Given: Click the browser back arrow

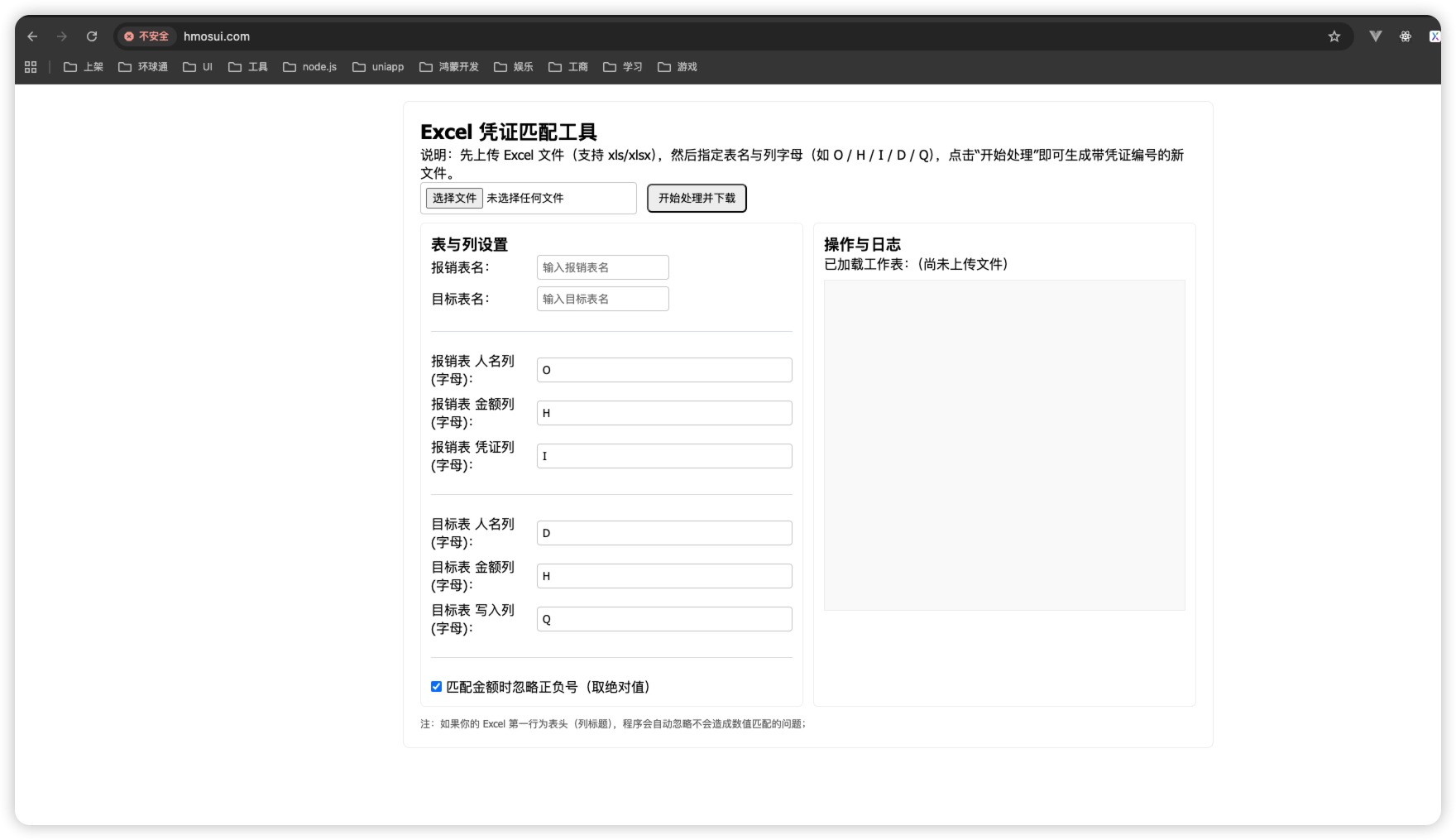Looking at the screenshot, I should click(32, 36).
